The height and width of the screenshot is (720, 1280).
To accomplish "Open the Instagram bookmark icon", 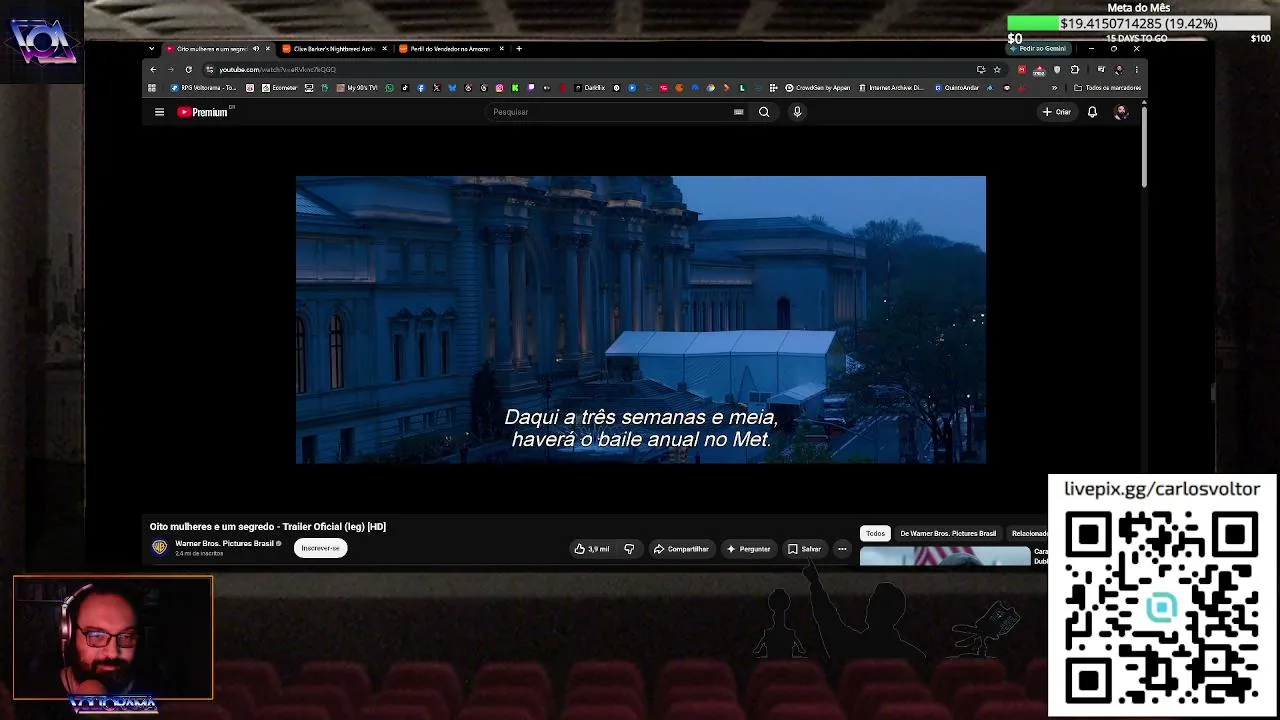I will [500, 88].
